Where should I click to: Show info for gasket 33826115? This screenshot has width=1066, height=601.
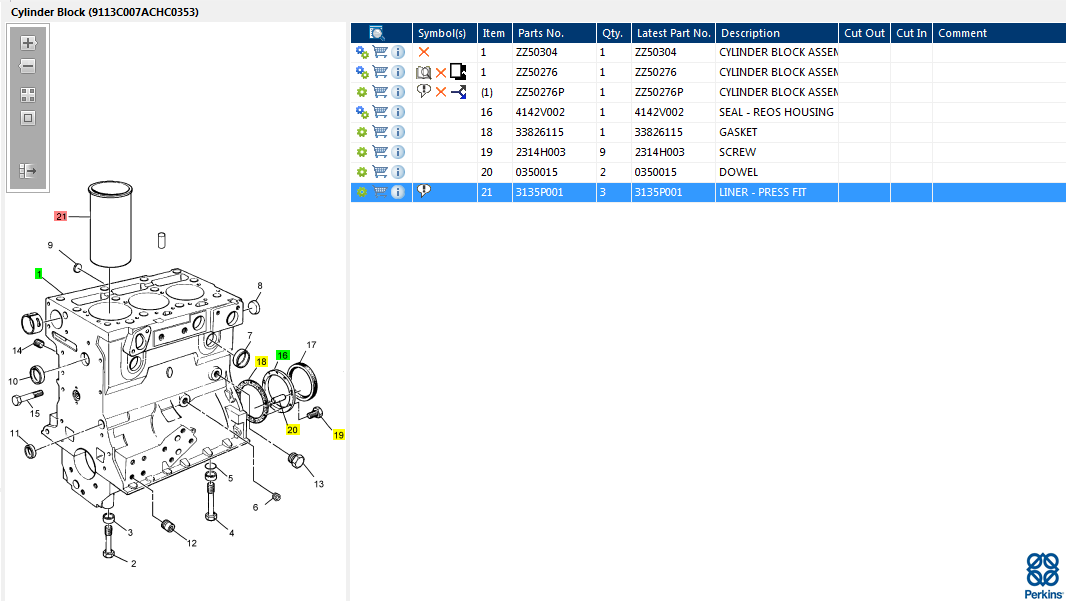coord(398,132)
